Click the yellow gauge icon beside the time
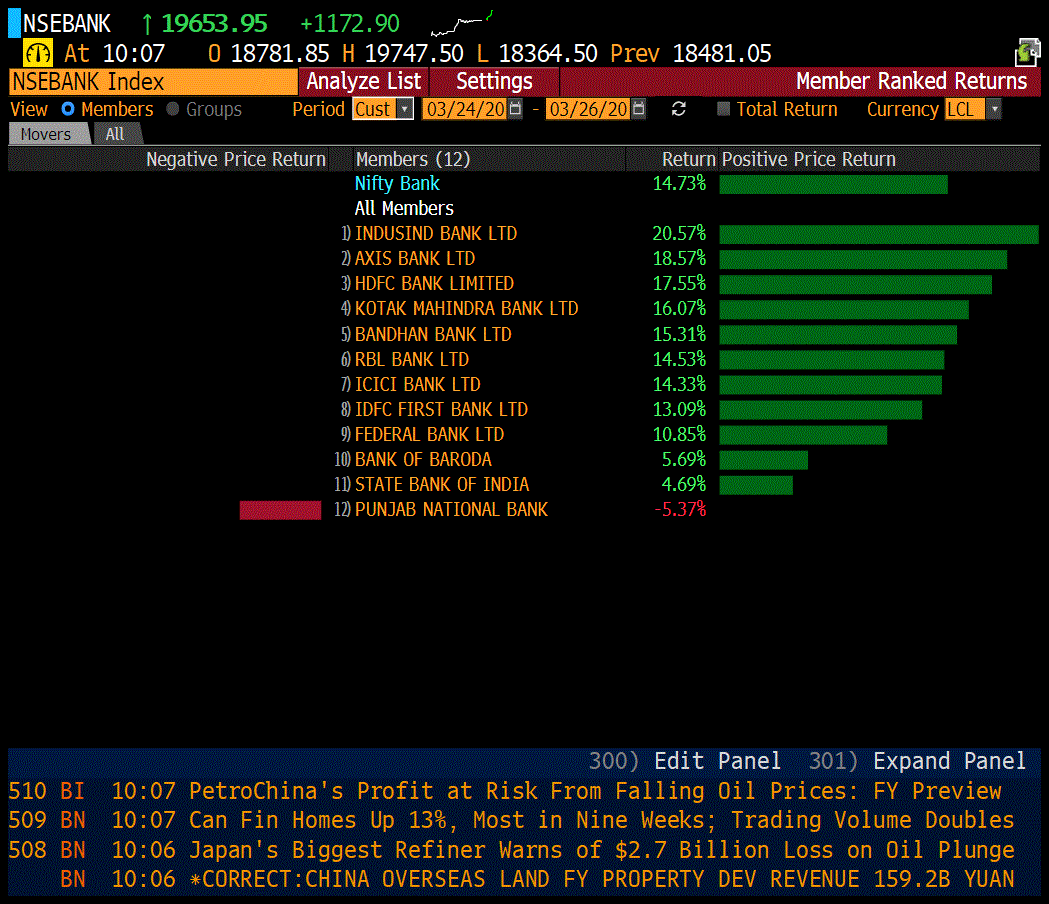The width and height of the screenshot is (1049, 904). click(38, 53)
